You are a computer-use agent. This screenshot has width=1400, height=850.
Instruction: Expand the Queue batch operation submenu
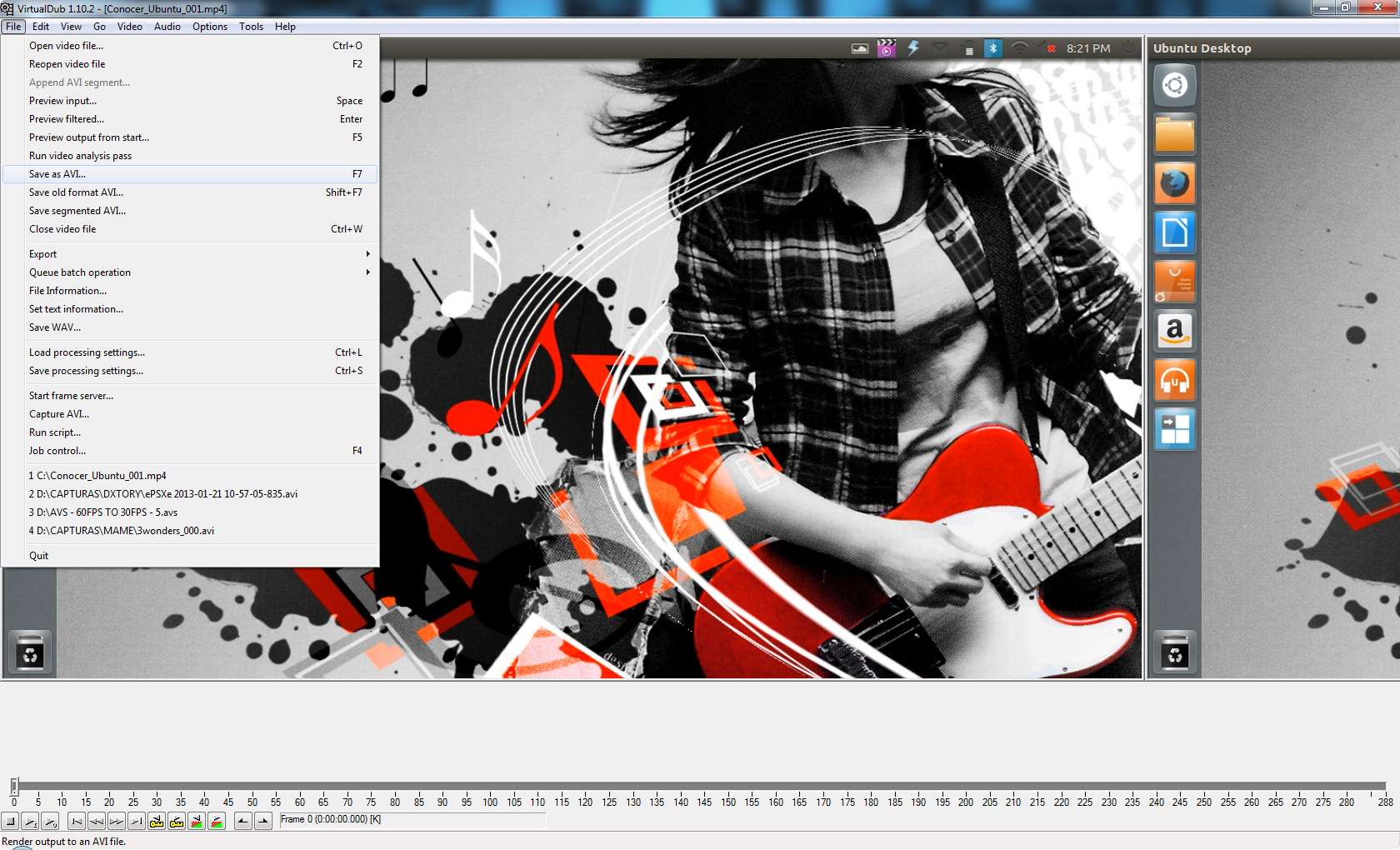[x=190, y=272]
